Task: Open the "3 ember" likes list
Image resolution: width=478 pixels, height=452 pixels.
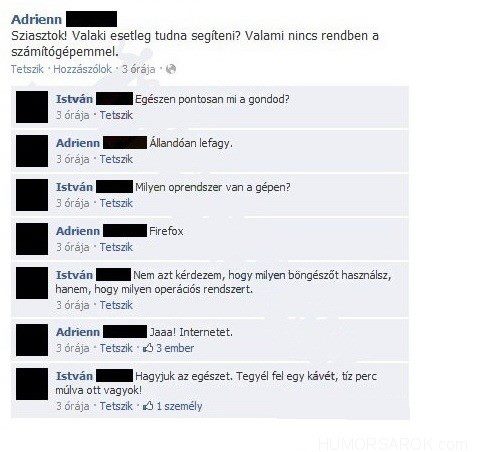Action: [x=175, y=348]
